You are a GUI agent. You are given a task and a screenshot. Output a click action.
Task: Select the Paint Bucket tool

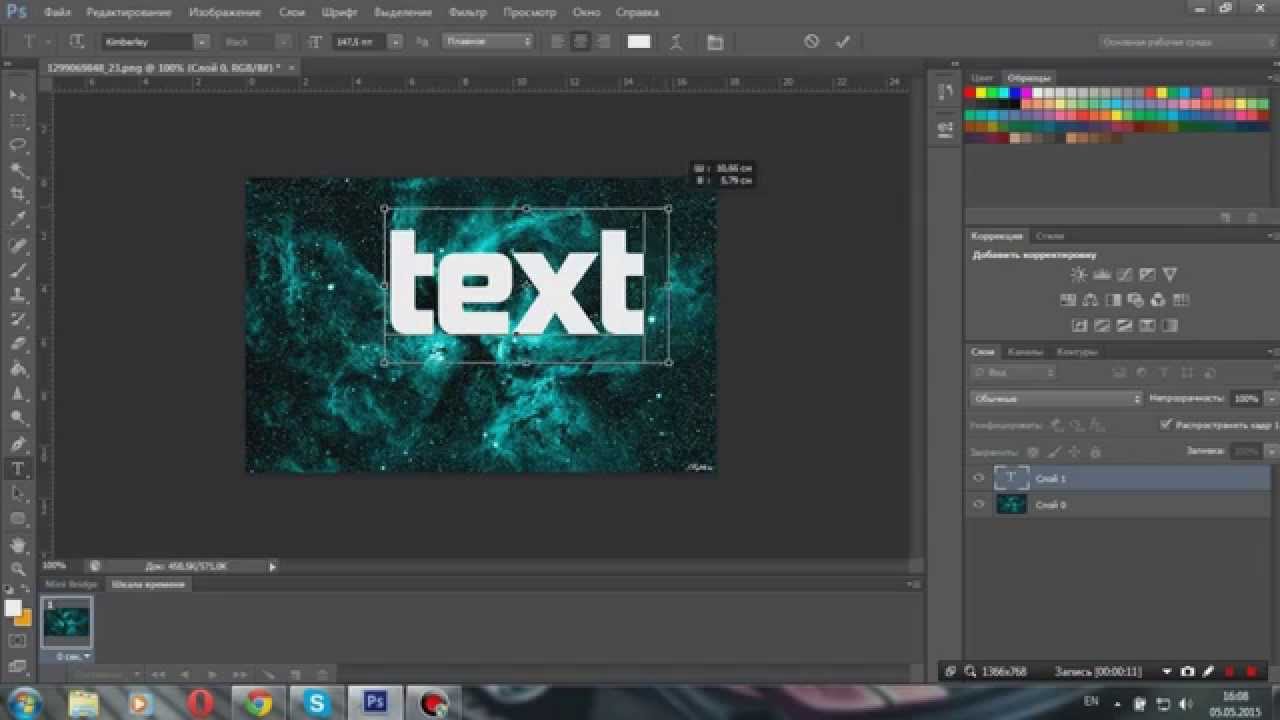(18, 370)
